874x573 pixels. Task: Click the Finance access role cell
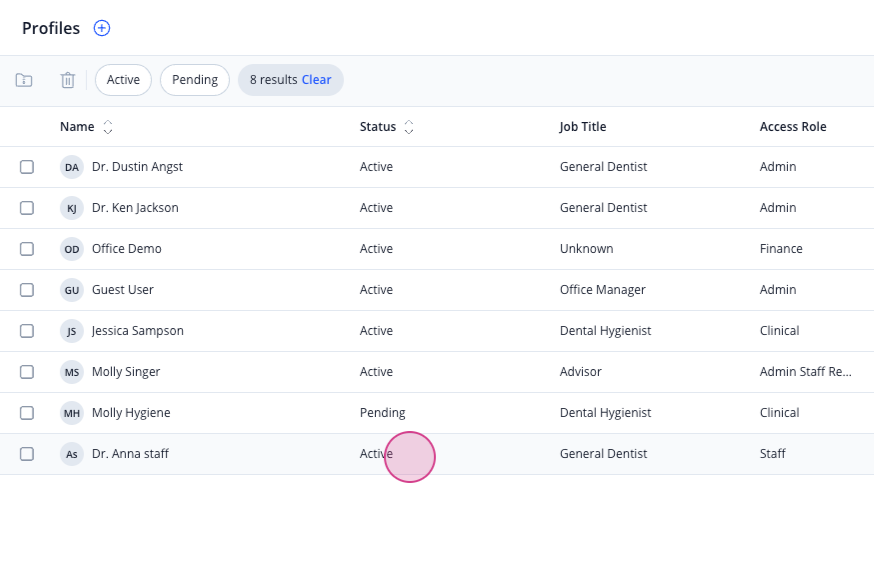[781, 249]
